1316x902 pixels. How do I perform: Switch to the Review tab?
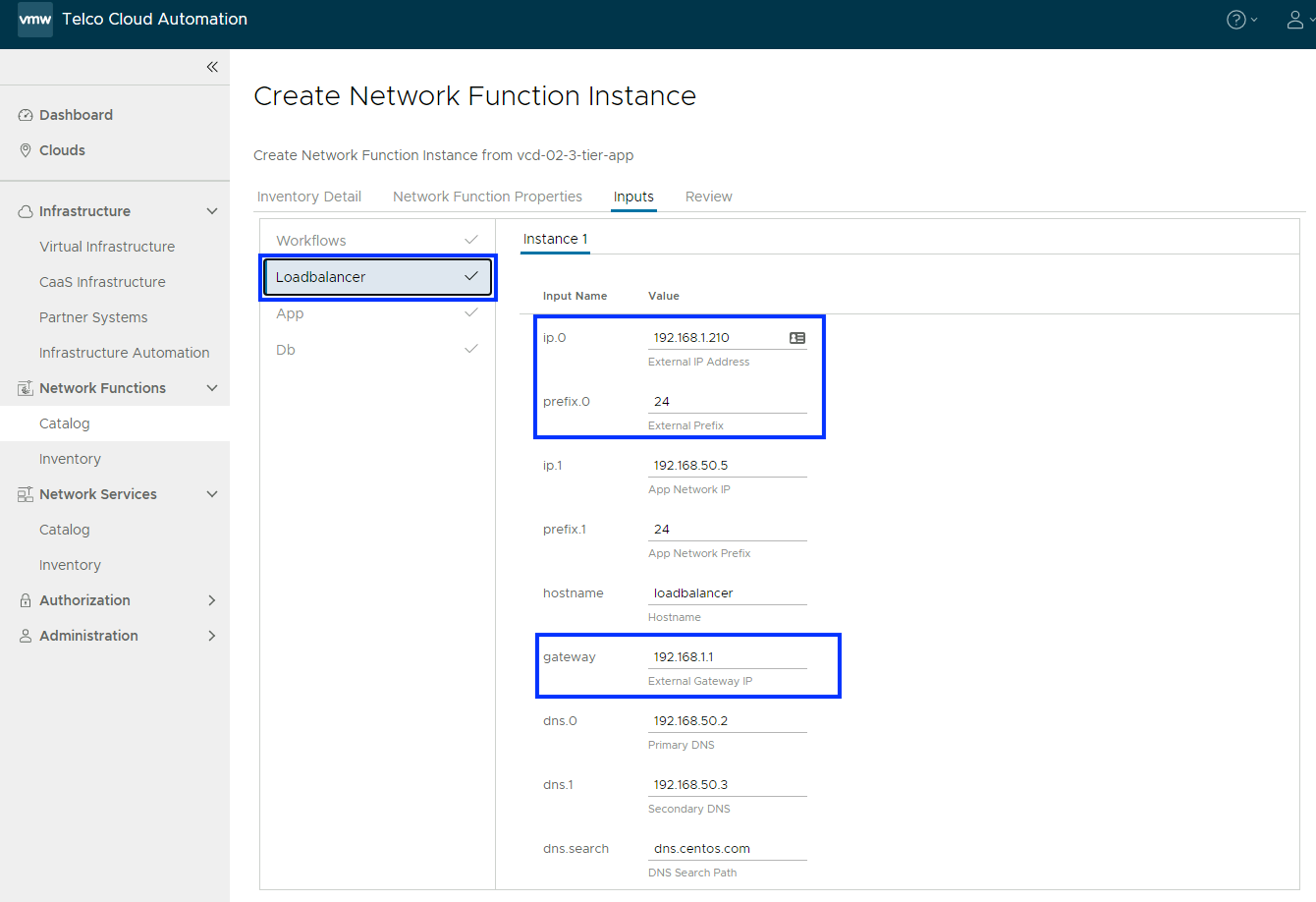click(x=708, y=197)
